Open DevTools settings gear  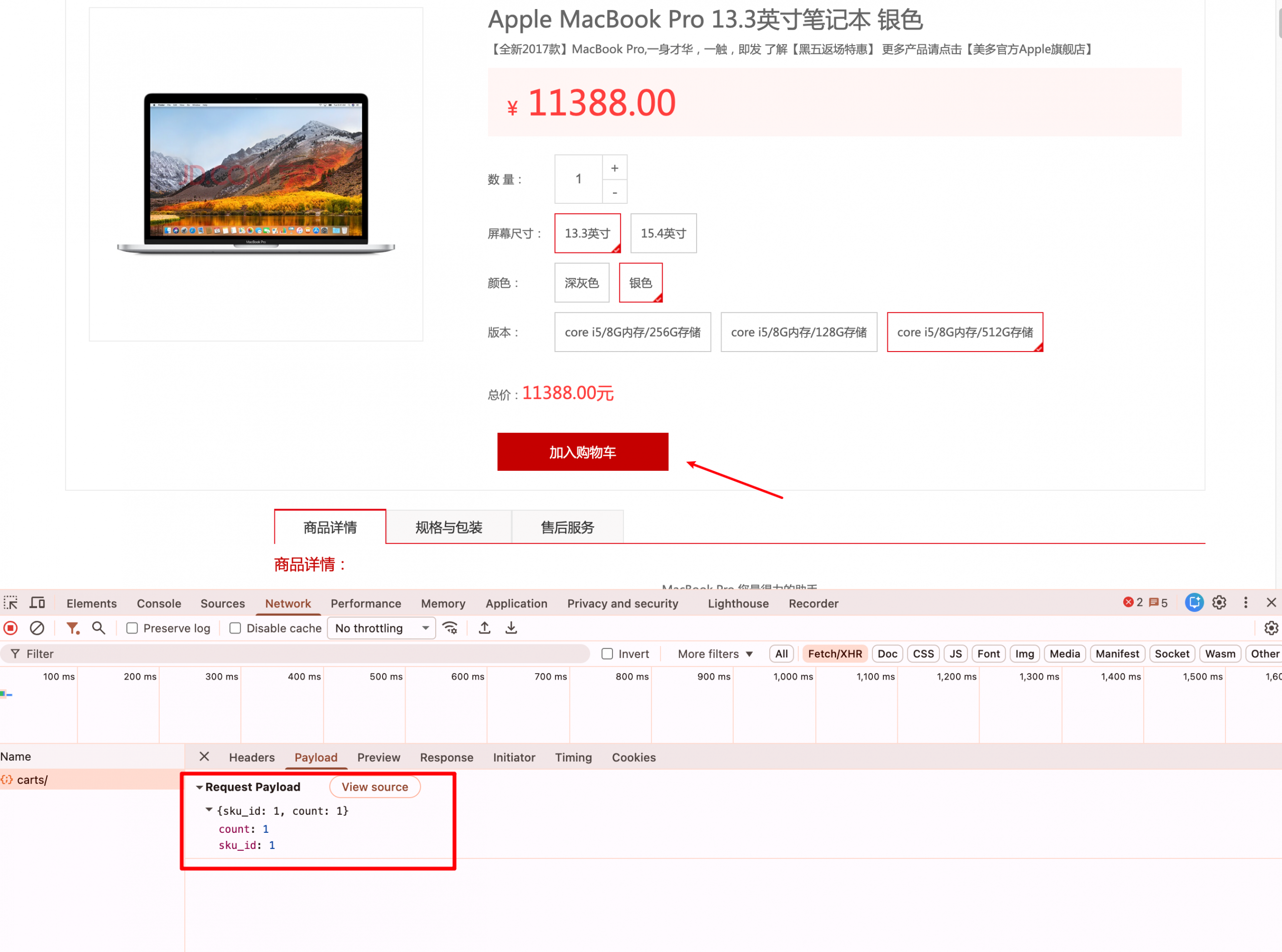pyautogui.click(x=1219, y=603)
